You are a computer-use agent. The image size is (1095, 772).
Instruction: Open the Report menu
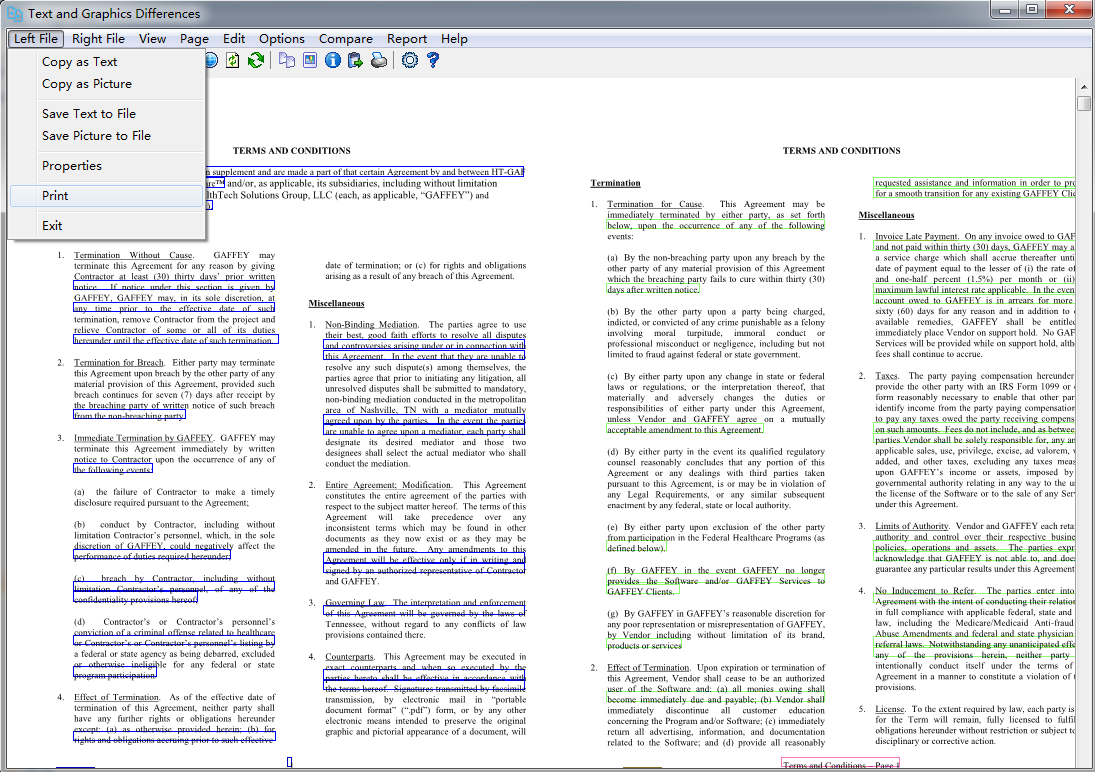pos(407,38)
